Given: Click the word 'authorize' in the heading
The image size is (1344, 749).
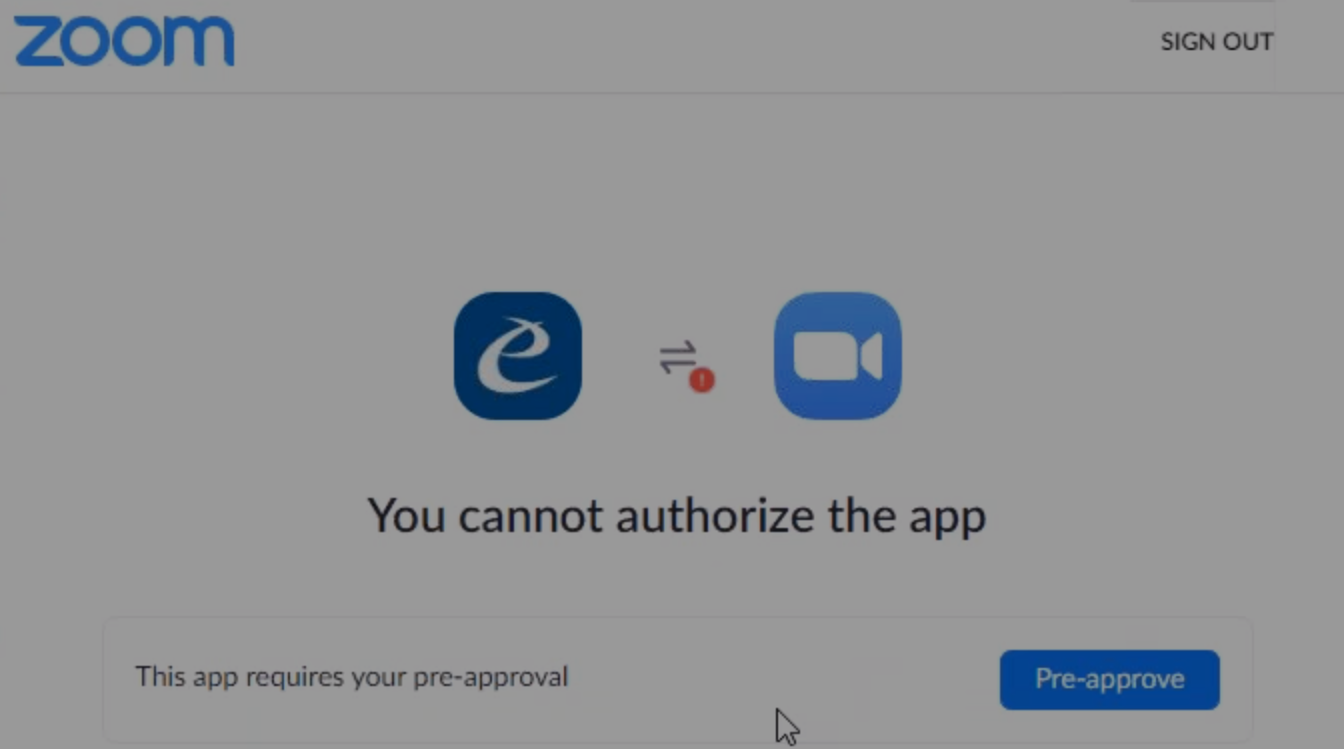Looking at the screenshot, I should pos(715,515).
